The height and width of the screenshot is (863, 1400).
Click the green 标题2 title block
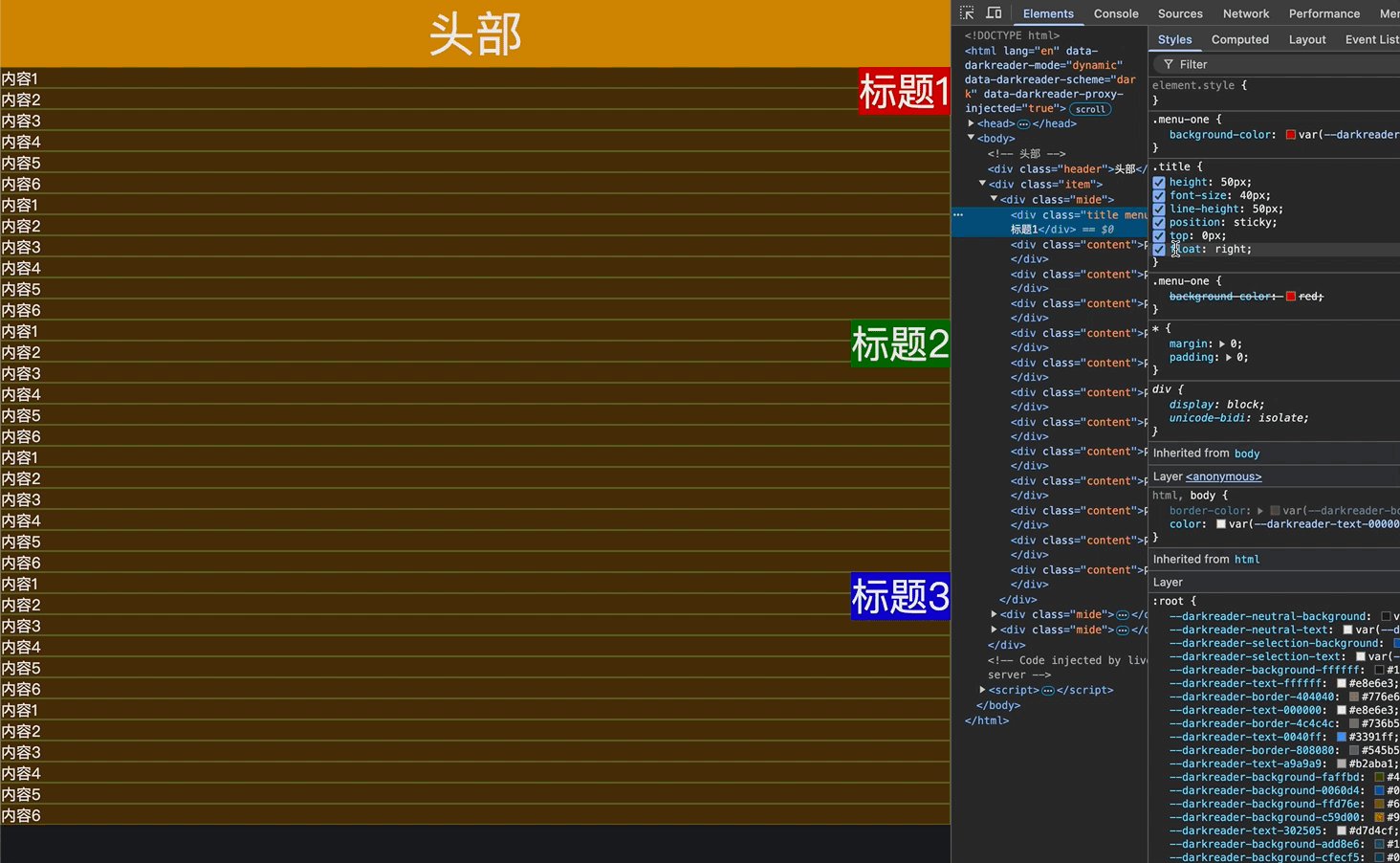click(900, 343)
